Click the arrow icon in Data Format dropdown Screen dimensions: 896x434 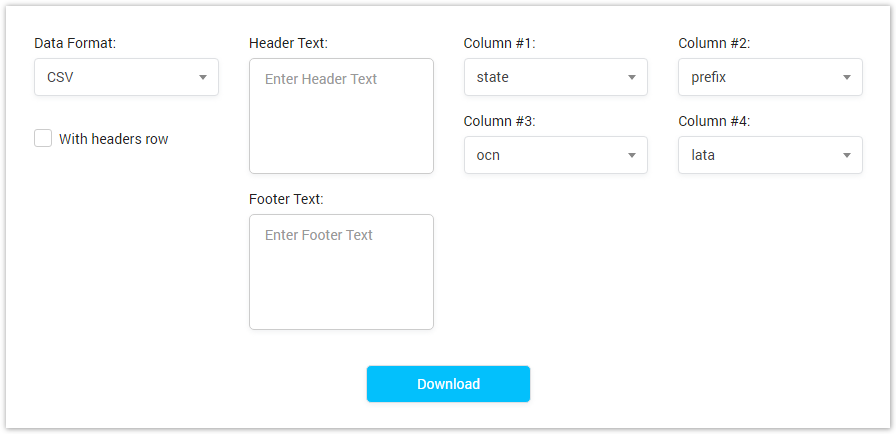pos(202,77)
